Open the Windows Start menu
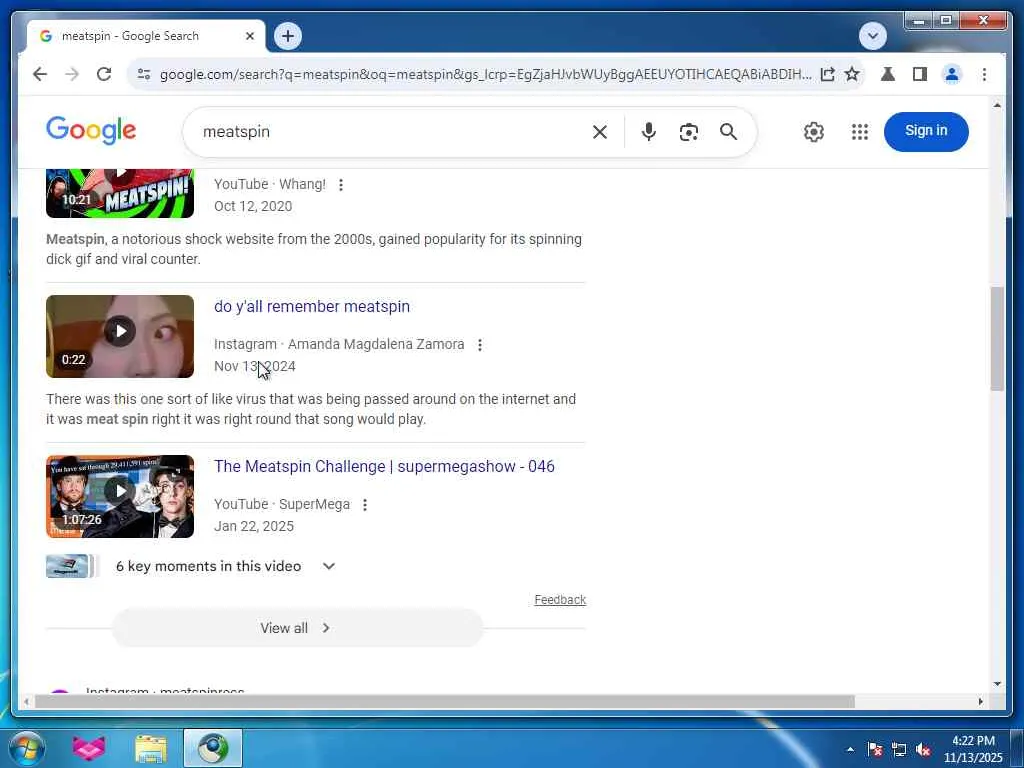1024x768 pixels. (26, 748)
